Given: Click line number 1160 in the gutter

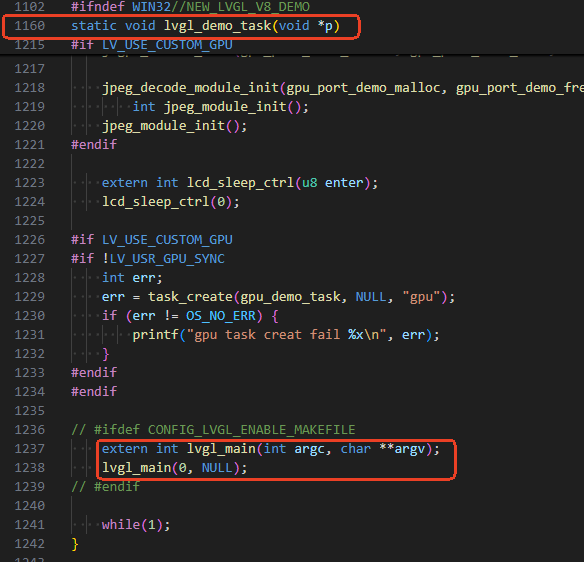Looking at the screenshot, I should pyautogui.click(x=29, y=26).
